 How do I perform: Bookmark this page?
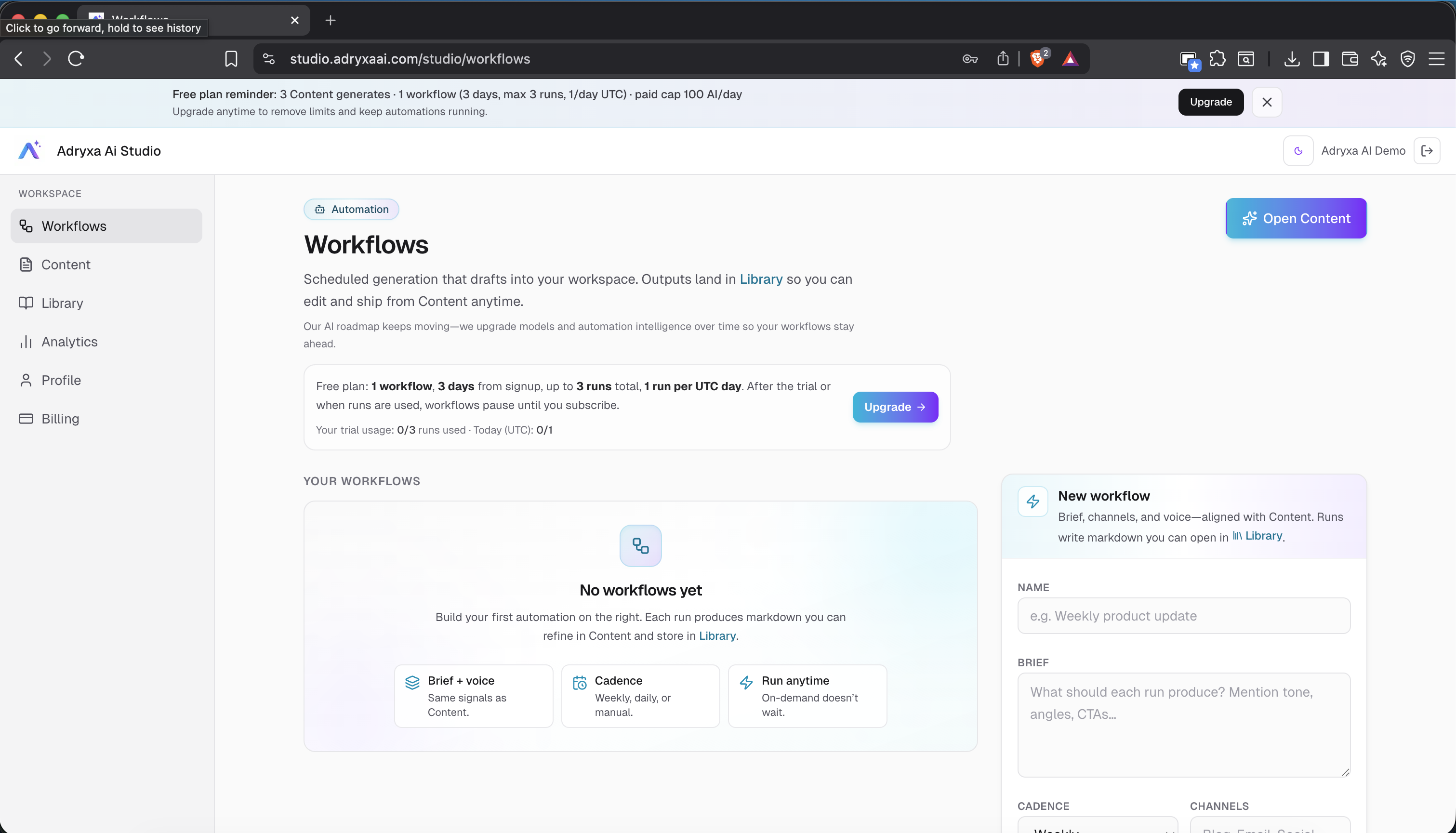pyautogui.click(x=231, y=59)
